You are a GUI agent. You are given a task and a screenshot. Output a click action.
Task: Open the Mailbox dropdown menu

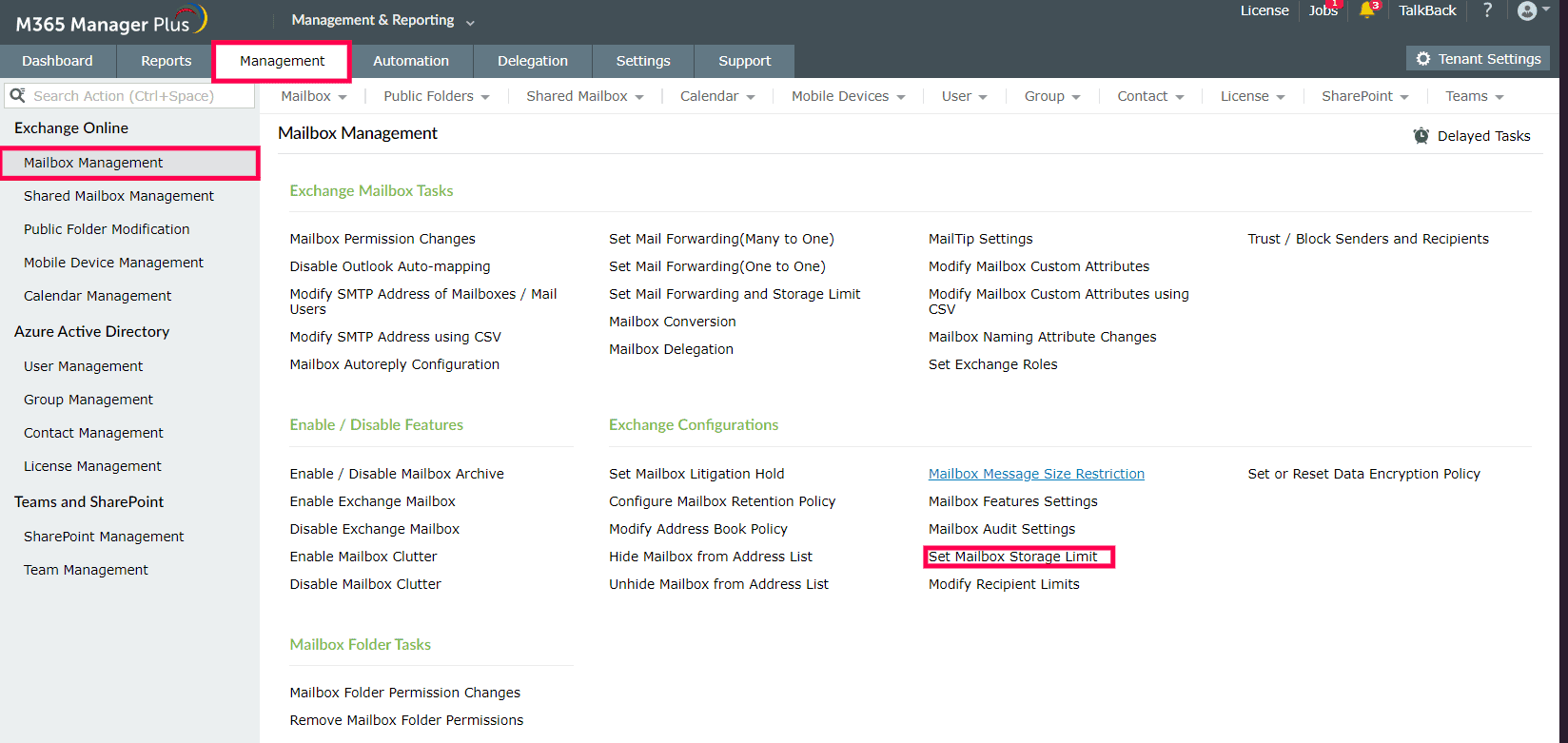[314, 96]
